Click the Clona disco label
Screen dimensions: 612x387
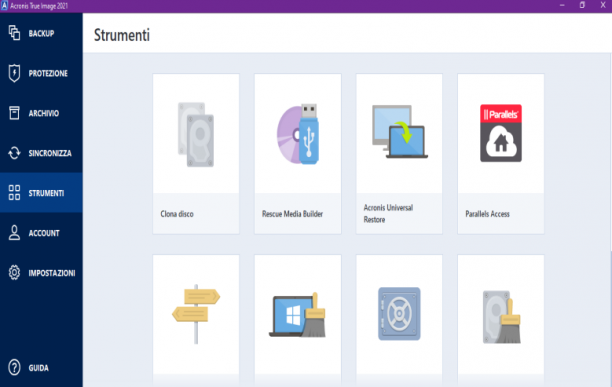click(x=177, y=214)
